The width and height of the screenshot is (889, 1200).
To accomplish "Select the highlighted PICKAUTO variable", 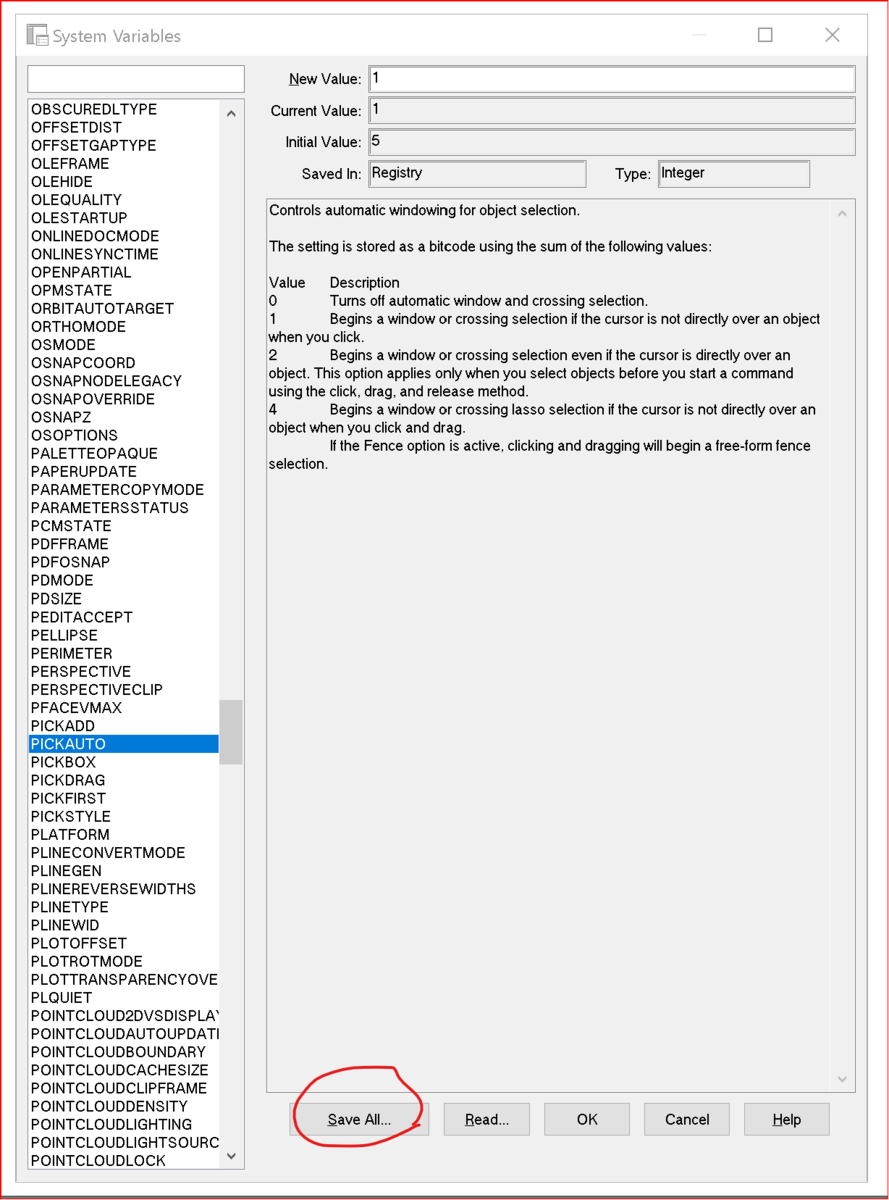I will pyautogui.click(x=124, y=744).
